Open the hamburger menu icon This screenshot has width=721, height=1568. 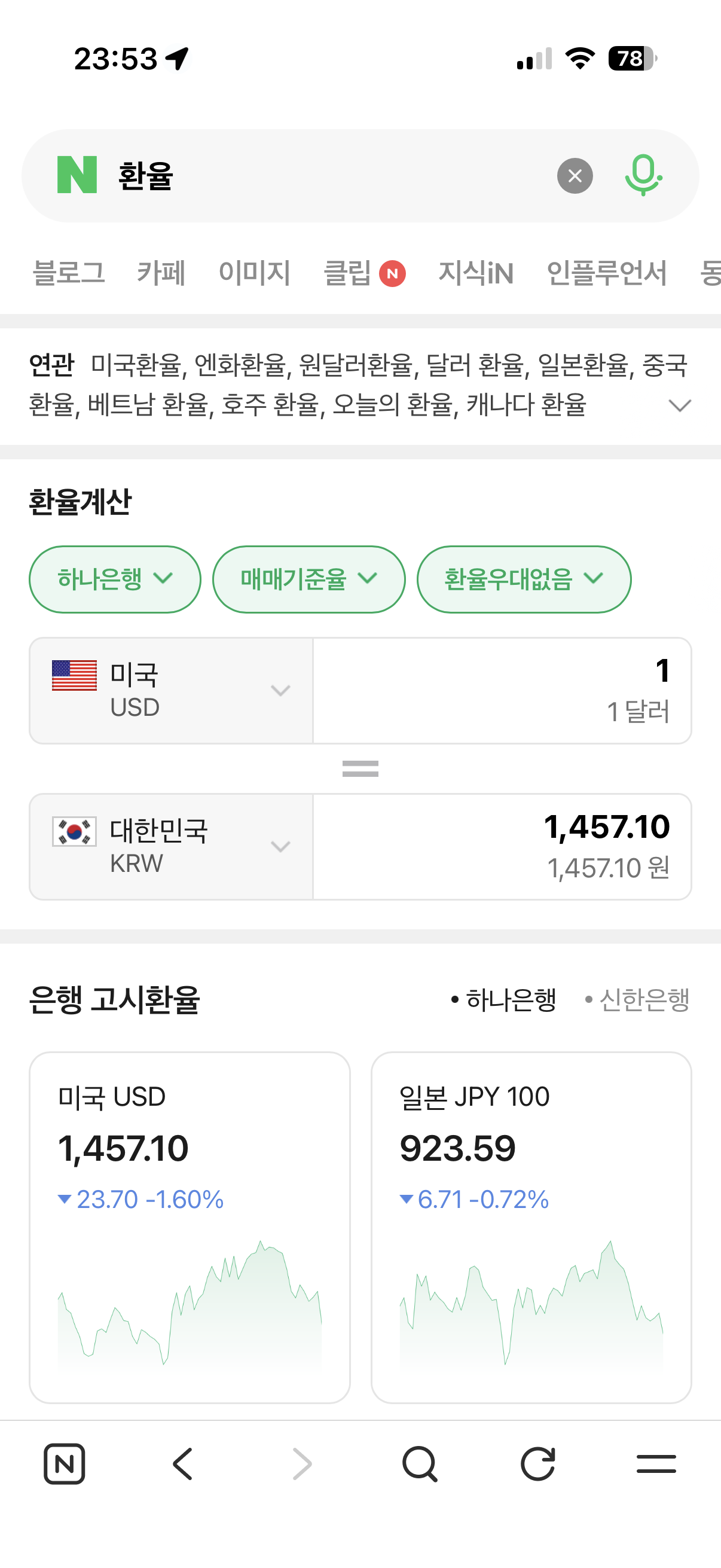(x=656, y=1463)
